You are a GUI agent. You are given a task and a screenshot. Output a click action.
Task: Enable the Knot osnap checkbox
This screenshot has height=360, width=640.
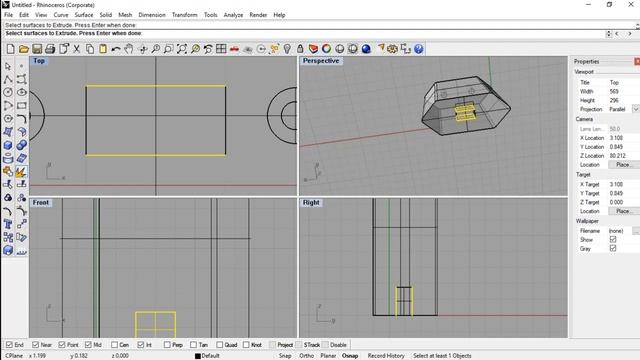(x=246, y=345)
